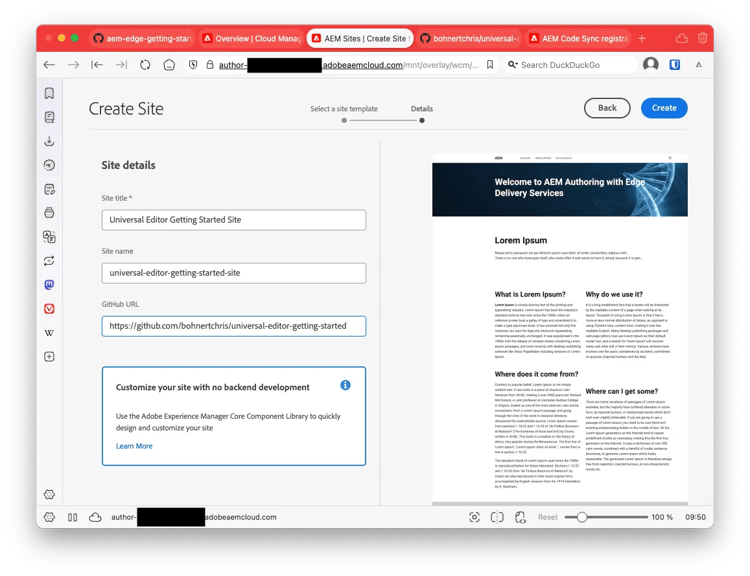Capture page with camera icon

(x=474, y=517)
